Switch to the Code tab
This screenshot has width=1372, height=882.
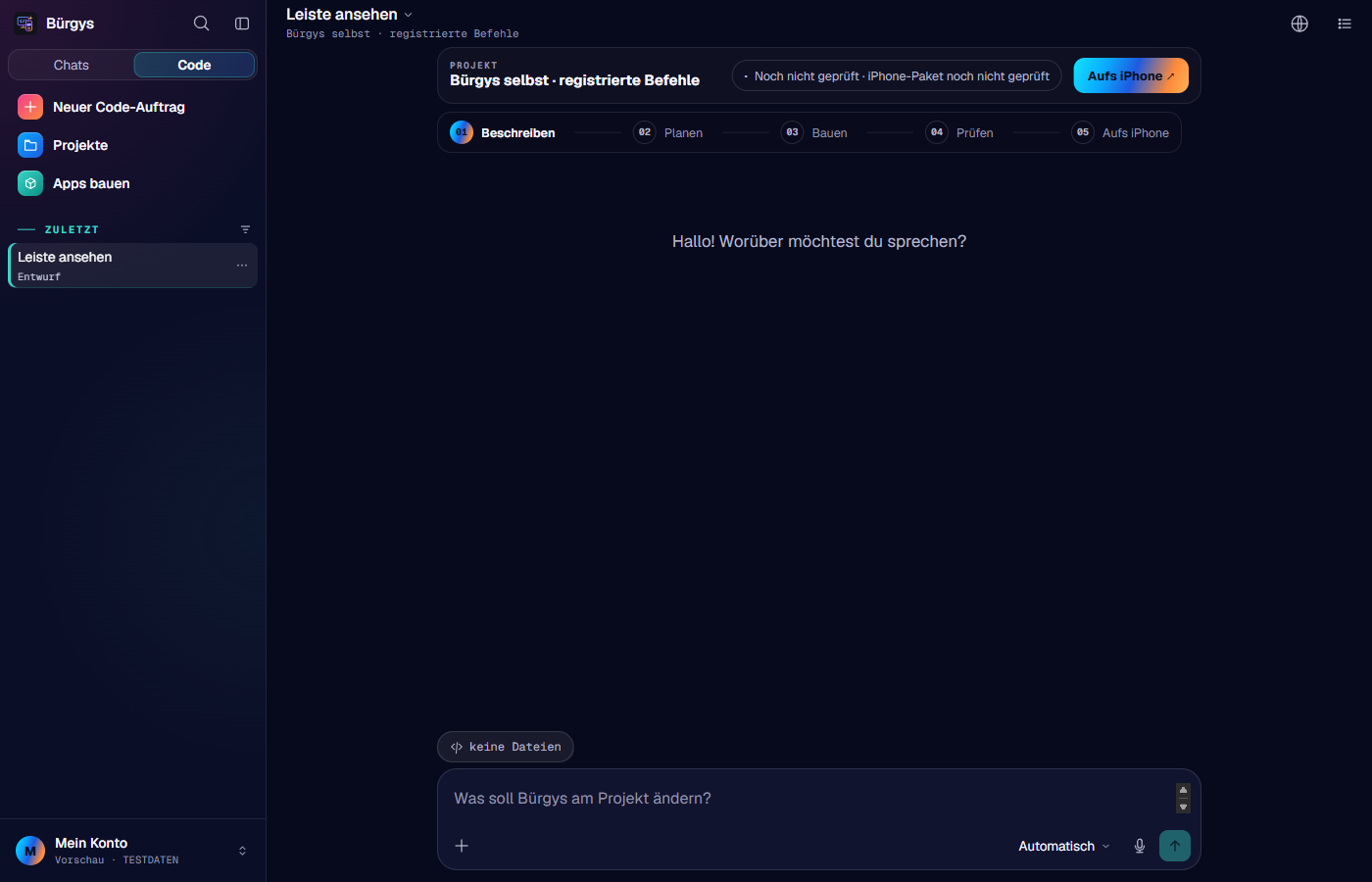click(194, 65)
